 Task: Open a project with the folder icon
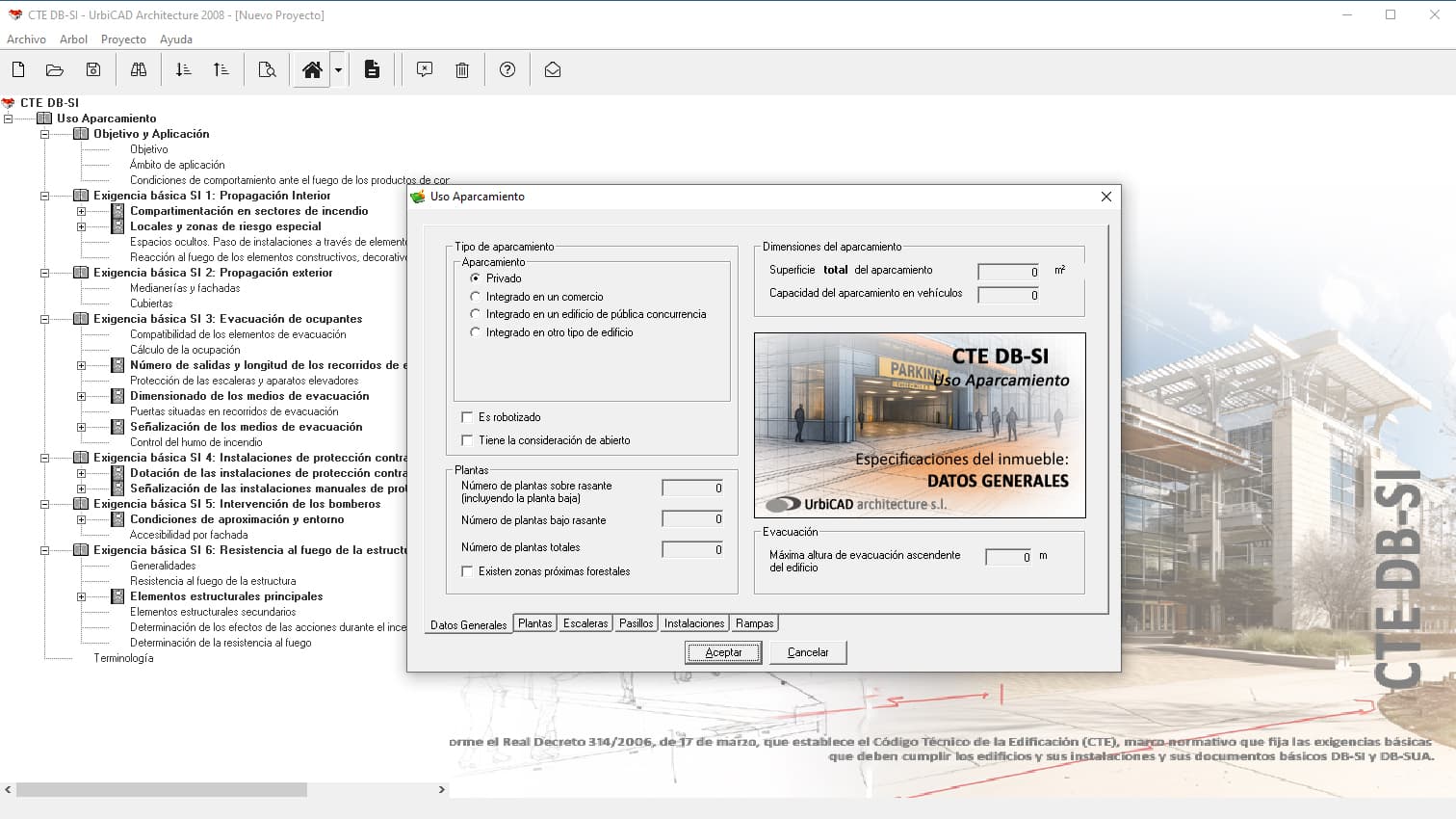click(x=55, y=69)
